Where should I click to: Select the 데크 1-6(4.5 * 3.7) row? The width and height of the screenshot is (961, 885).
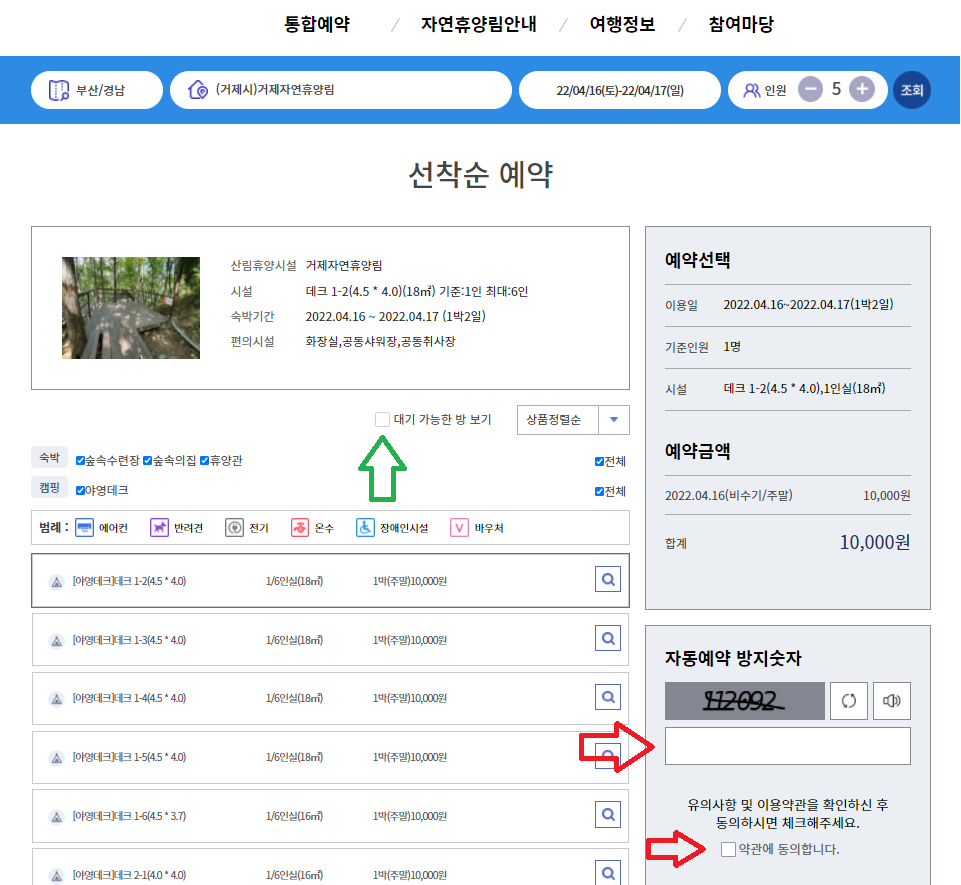(x=330, y=816)
